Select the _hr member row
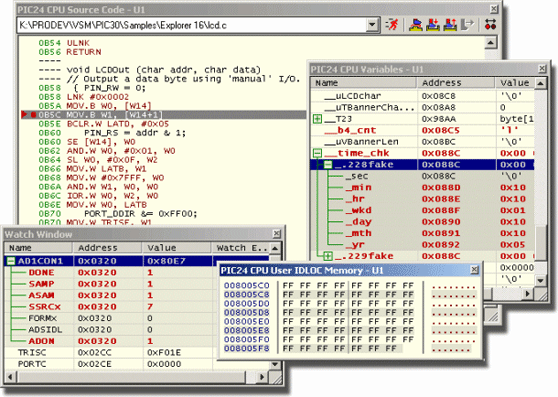The height and width of the screenshot is (397, 558). coord(422,199)
